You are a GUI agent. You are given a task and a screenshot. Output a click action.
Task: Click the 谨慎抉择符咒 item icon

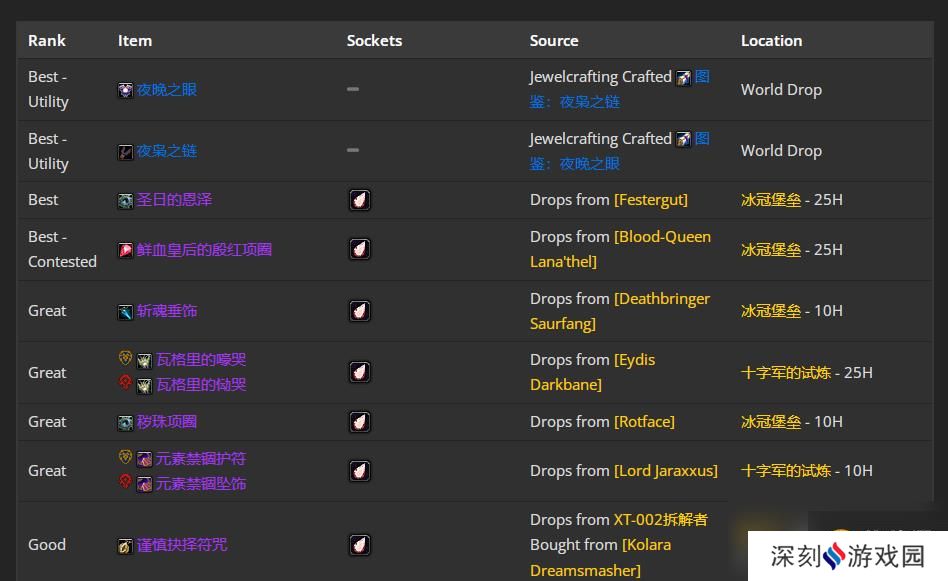click(125, 546)
